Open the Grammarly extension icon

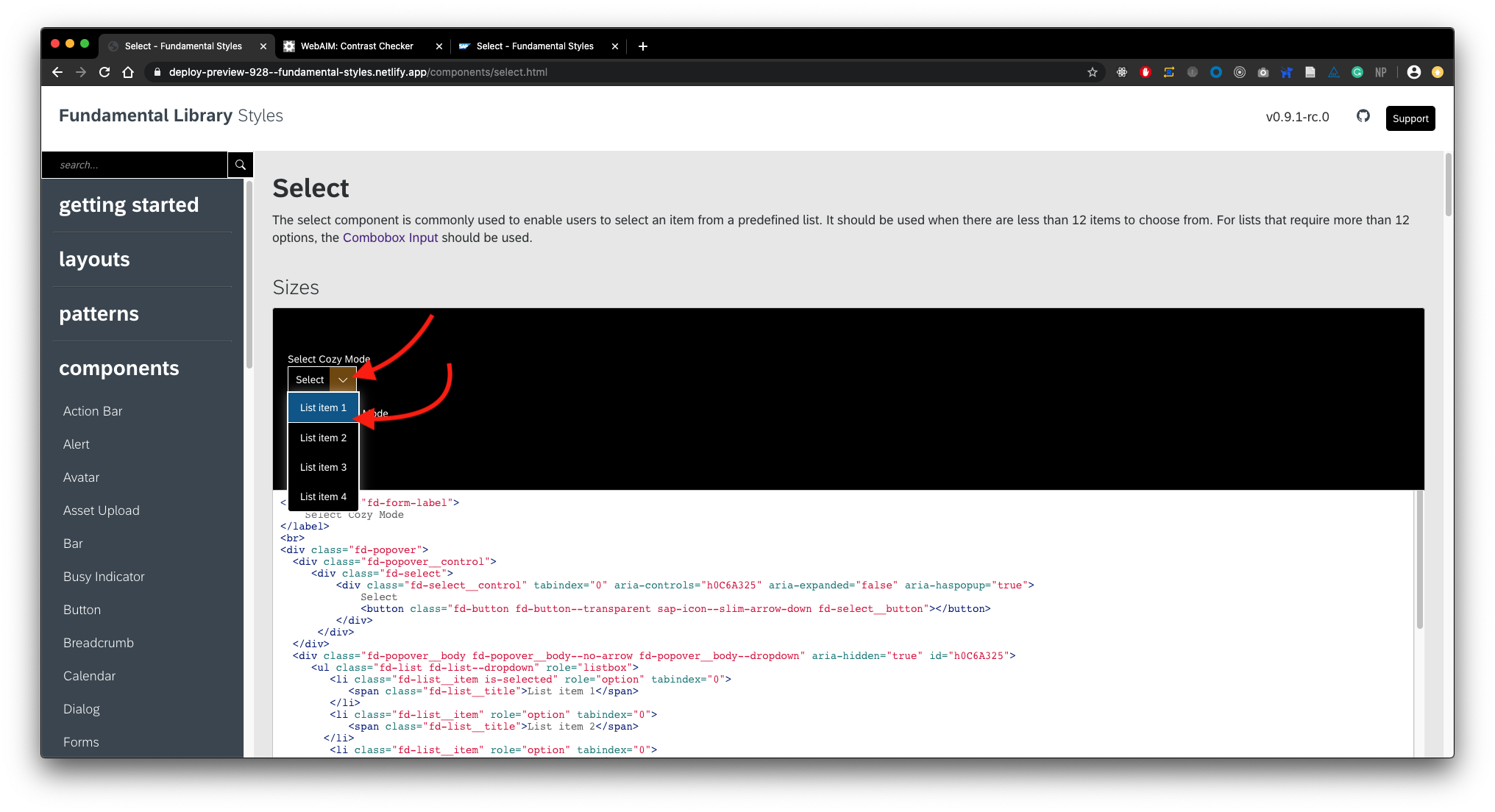click(1357, 72)
